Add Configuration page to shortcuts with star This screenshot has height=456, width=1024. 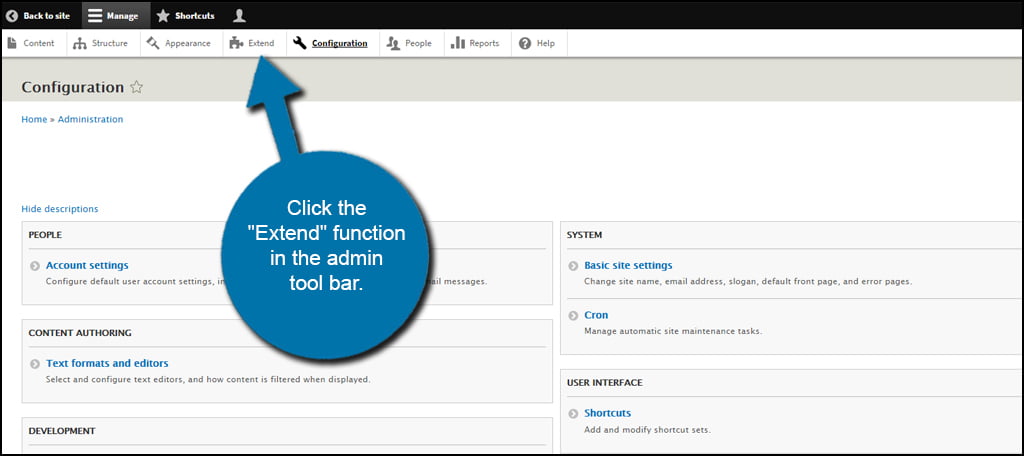[x=137, y=87]
